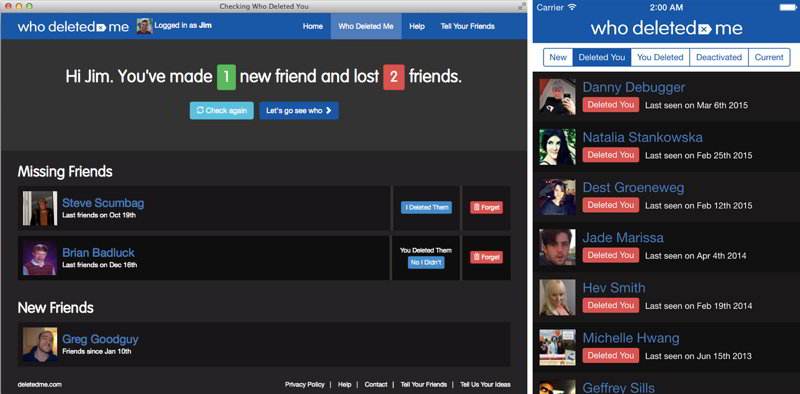
Task: Open the Help menu item in header
Action: click(x=417, y=27)
